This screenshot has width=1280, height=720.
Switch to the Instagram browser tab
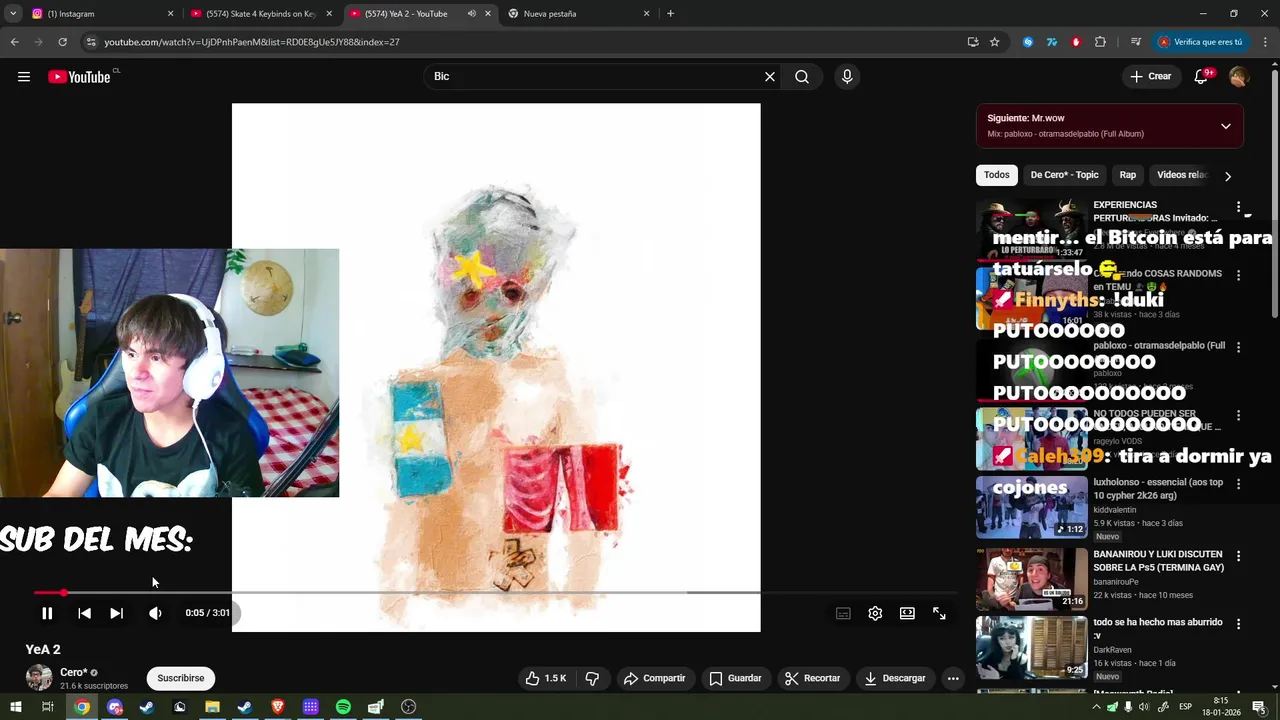point(102,14)
